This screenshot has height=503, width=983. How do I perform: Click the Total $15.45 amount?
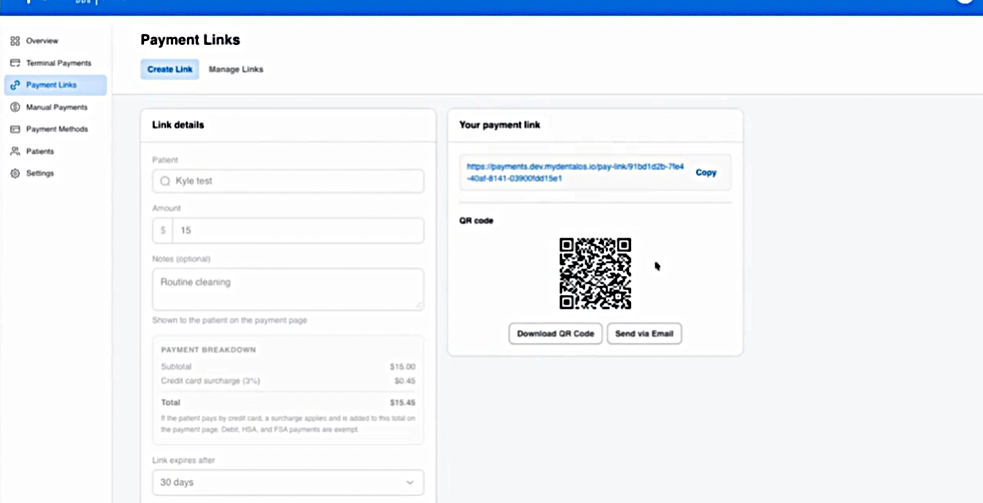coord(402,403)
